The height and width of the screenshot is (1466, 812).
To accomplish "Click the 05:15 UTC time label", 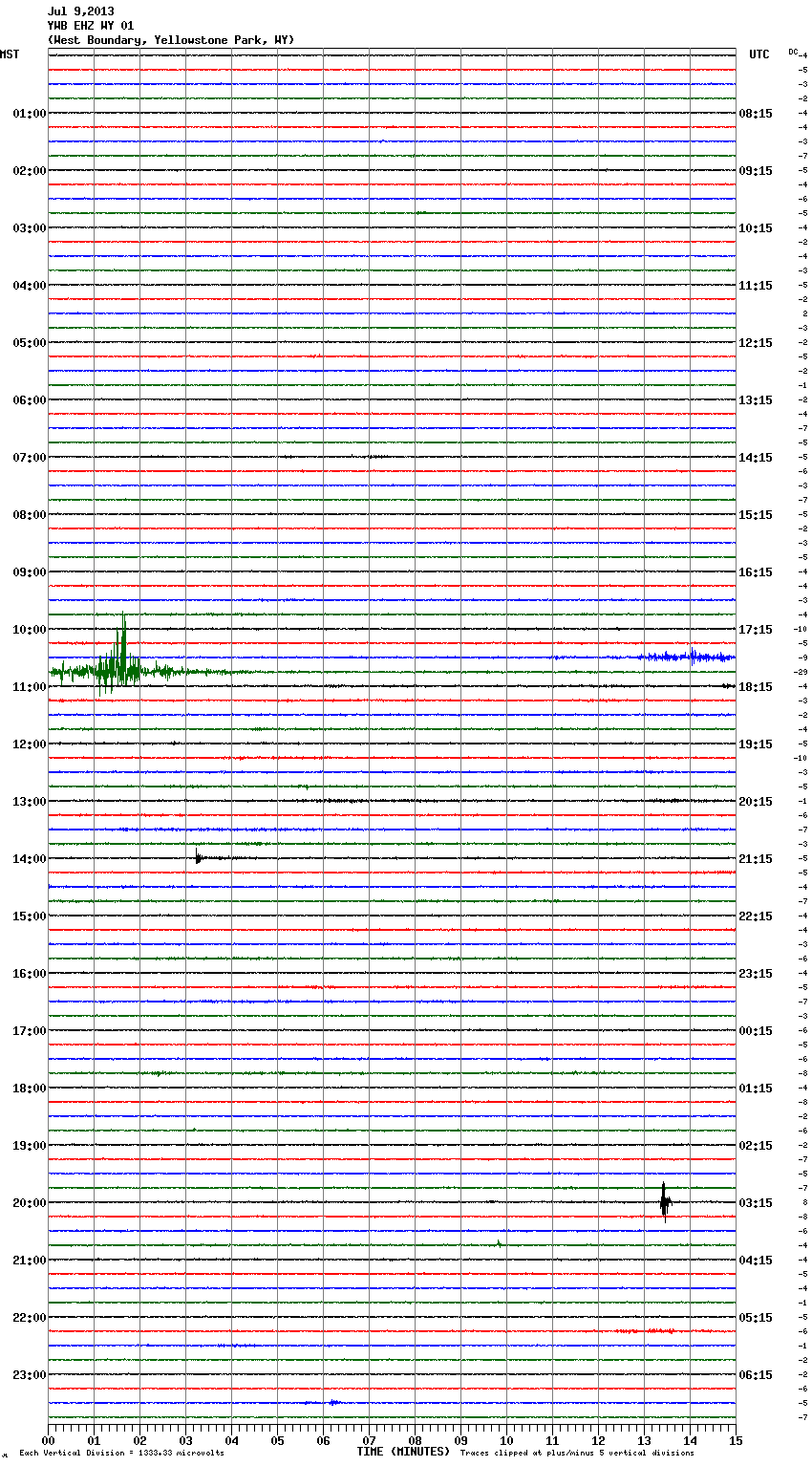I will pos(756,1318).
